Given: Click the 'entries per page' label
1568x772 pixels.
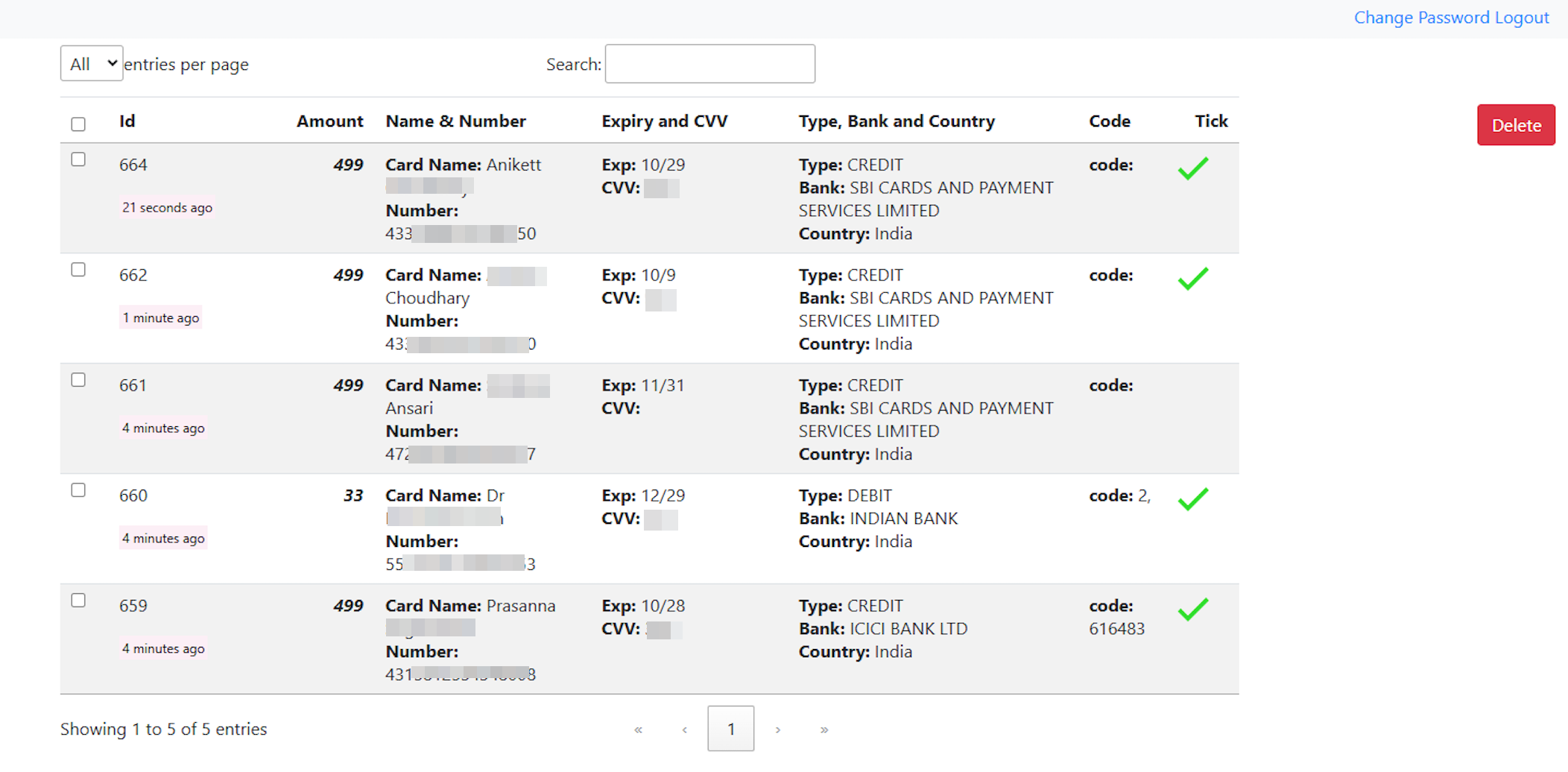Looking at the screenshot, I should click(x=186, y=65).
